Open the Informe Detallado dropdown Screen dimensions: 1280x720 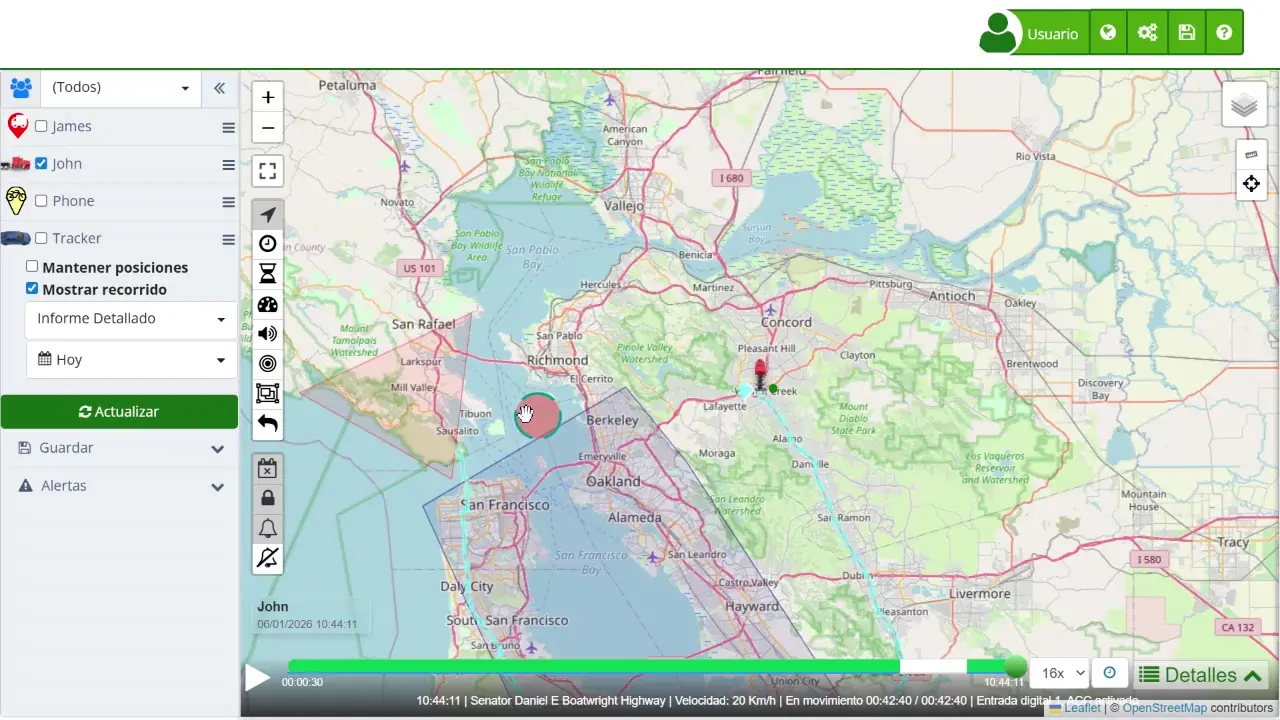[131, 319]
